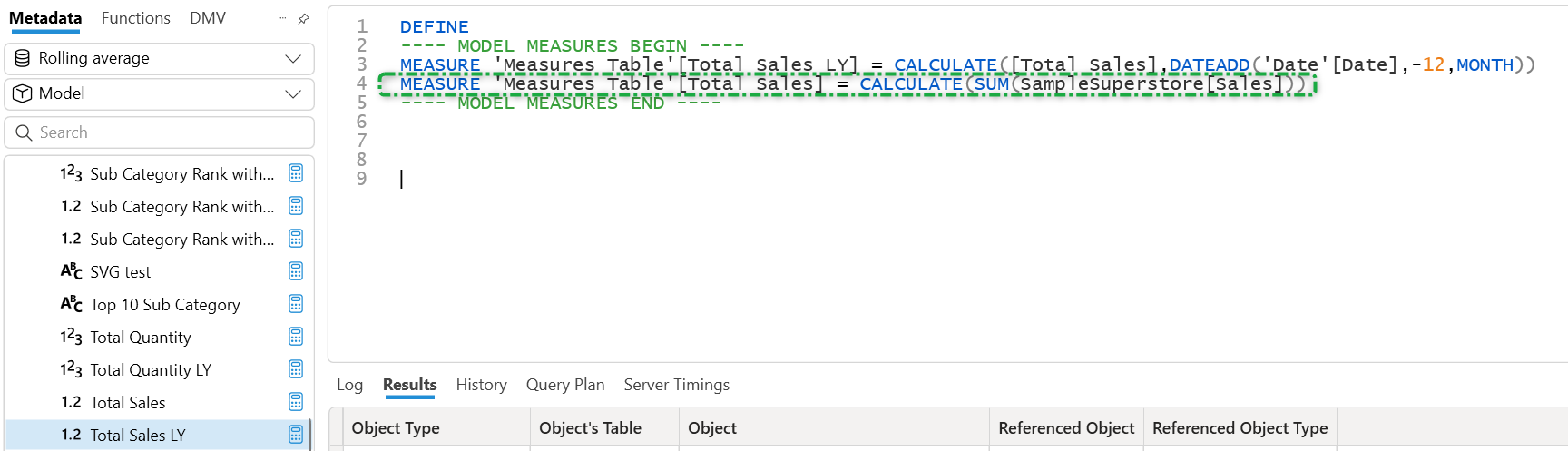Expand the Model selector dropdown
Viewport: 1568px width, 451px height.
coord(159,93)
